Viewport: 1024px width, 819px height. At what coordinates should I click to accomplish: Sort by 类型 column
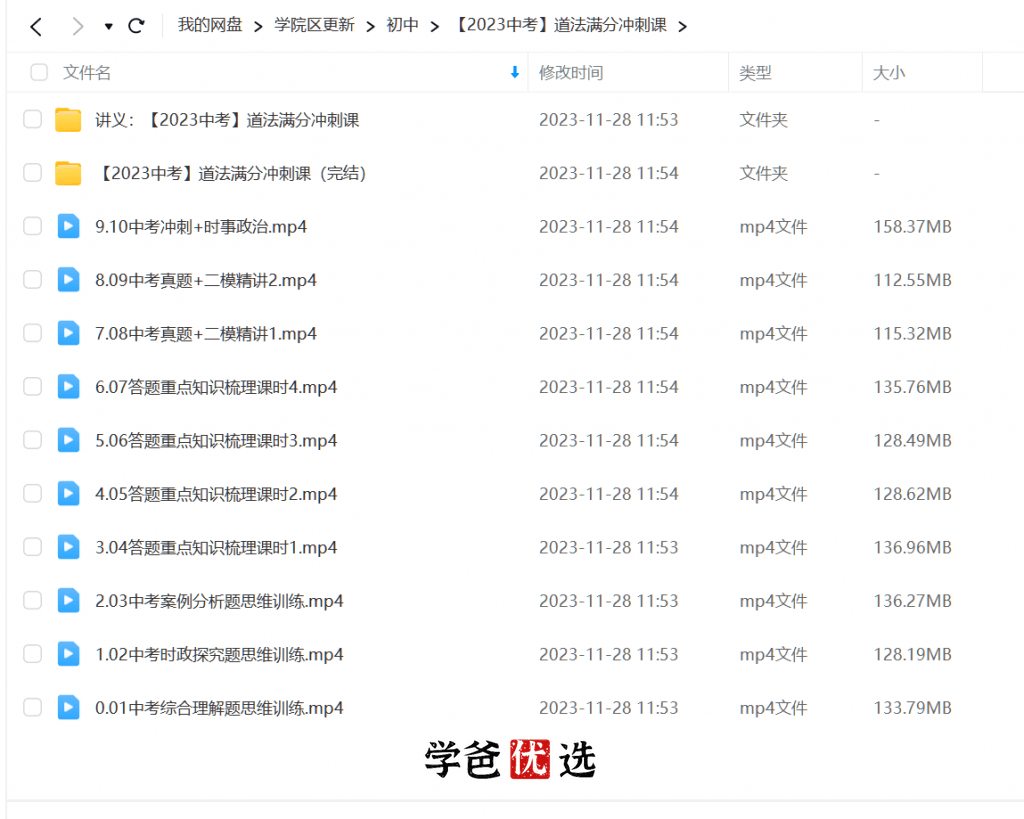pyautogui.click(x=755, y=72)
